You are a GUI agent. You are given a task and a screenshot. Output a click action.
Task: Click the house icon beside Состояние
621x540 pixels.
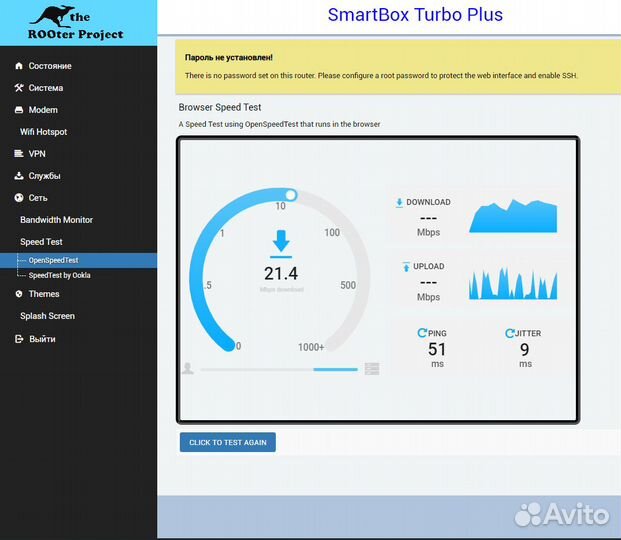point(19,66)
